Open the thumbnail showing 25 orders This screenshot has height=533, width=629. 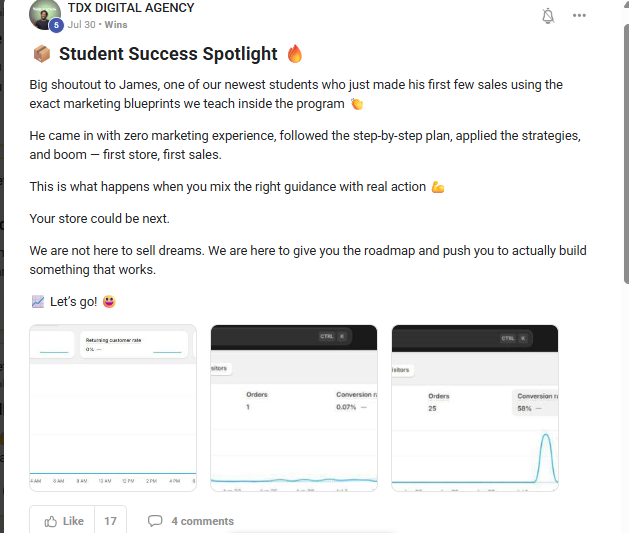pos(475,408)
